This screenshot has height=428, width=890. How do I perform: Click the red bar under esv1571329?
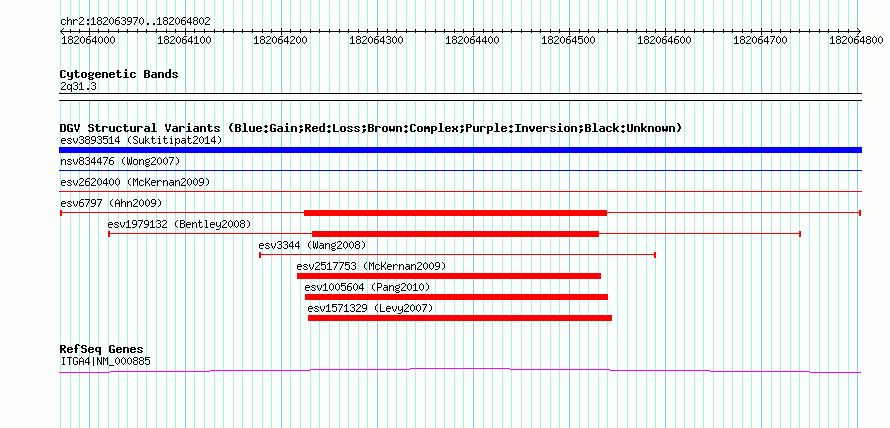(x=460, y=318)
